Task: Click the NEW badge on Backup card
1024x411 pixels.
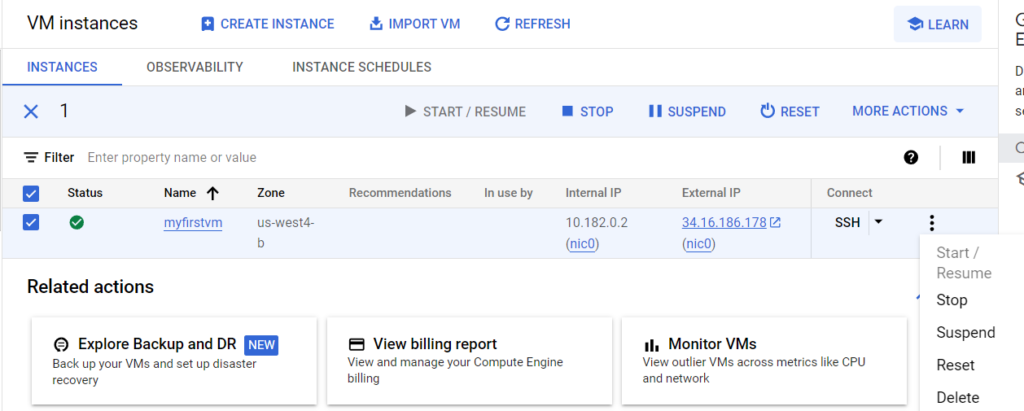Action: 261,344
